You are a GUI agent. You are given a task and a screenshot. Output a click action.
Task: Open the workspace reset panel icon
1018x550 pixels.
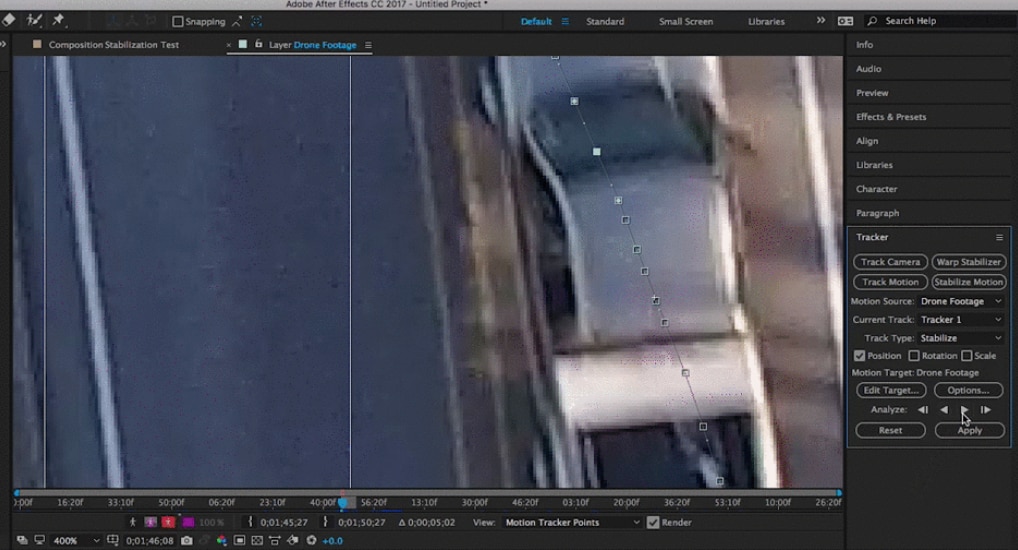845,21
